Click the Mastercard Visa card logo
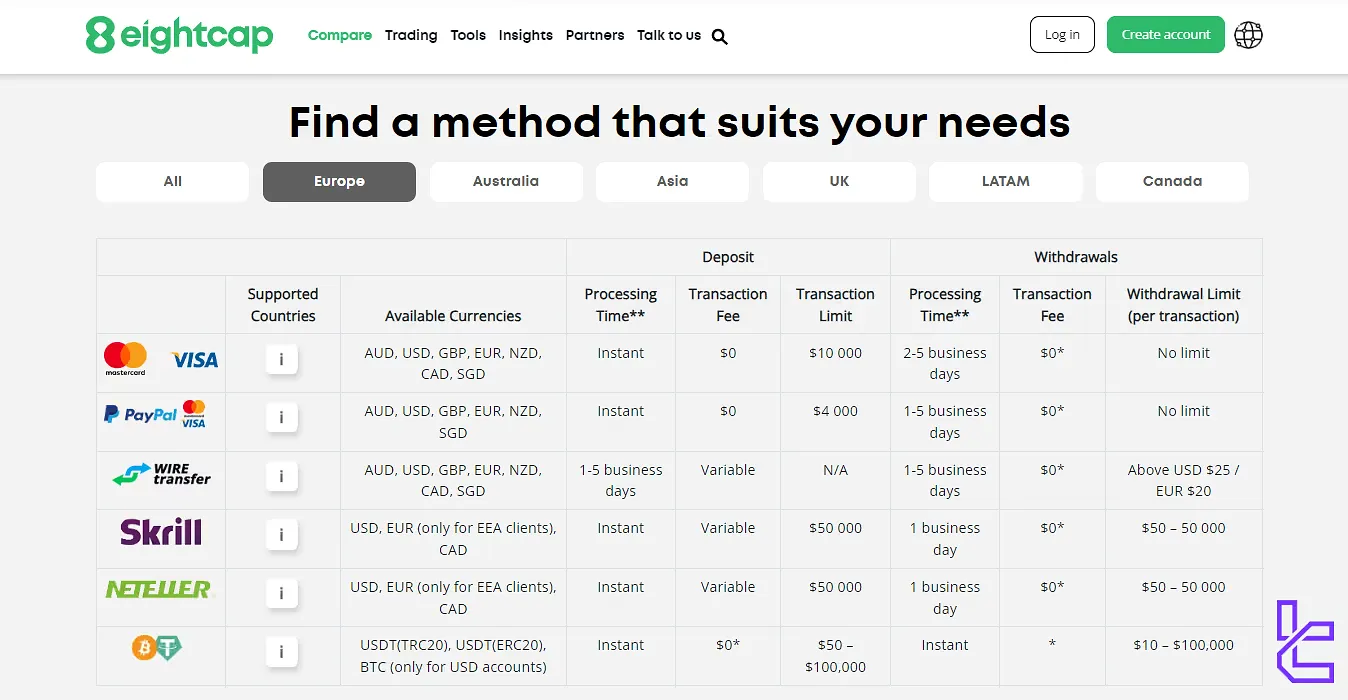The image size is (1348, 700). coord(161,359)
